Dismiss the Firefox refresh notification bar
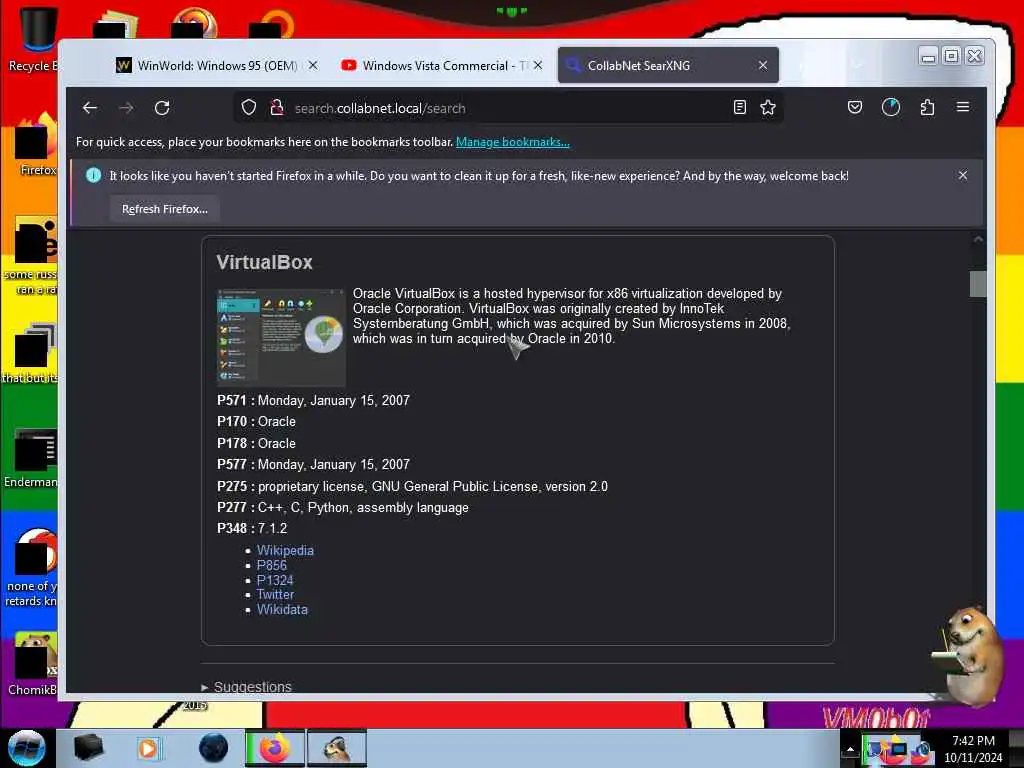The height and width of the screenshot is (768, 1024). point(963,175)
